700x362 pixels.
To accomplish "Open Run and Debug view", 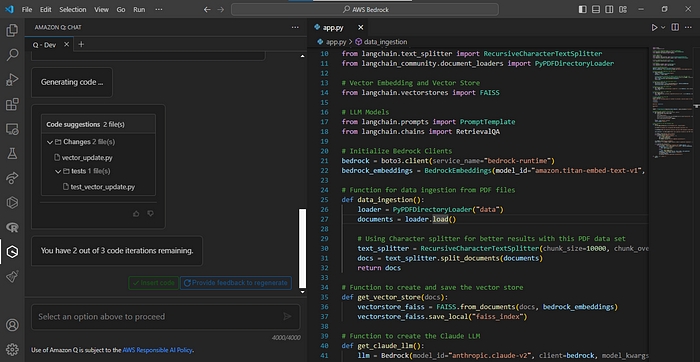I will [12, 79].
